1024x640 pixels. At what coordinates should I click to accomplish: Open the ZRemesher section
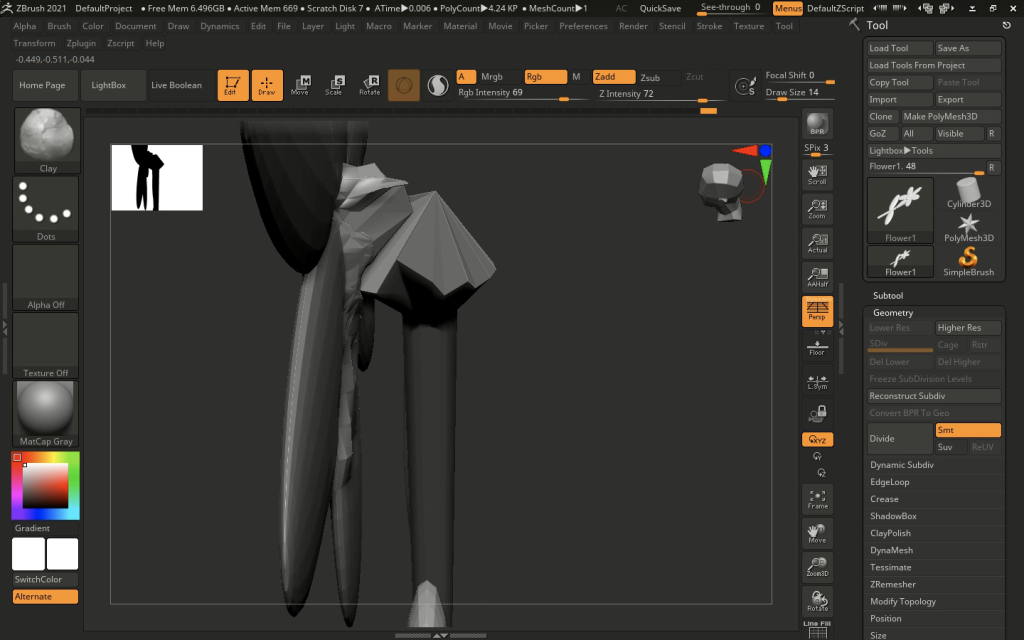[891, 584]
